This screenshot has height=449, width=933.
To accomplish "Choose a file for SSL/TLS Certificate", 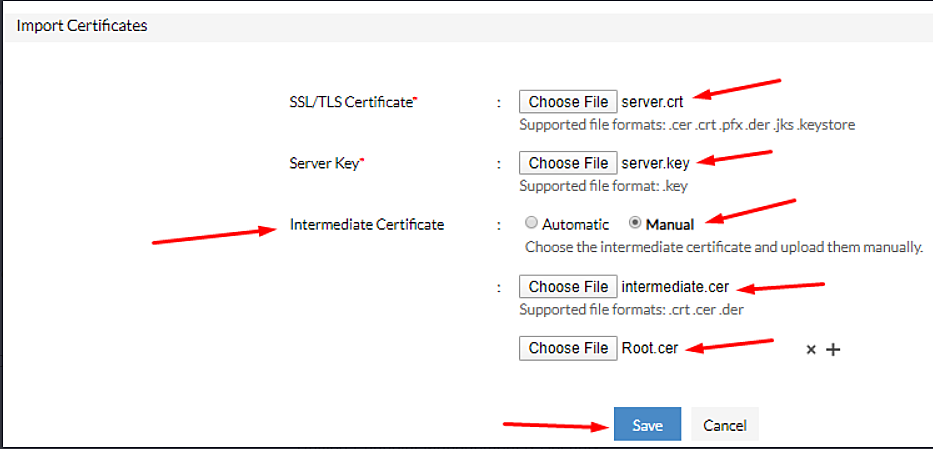I will pyautogui.click(x=568, y=101).
